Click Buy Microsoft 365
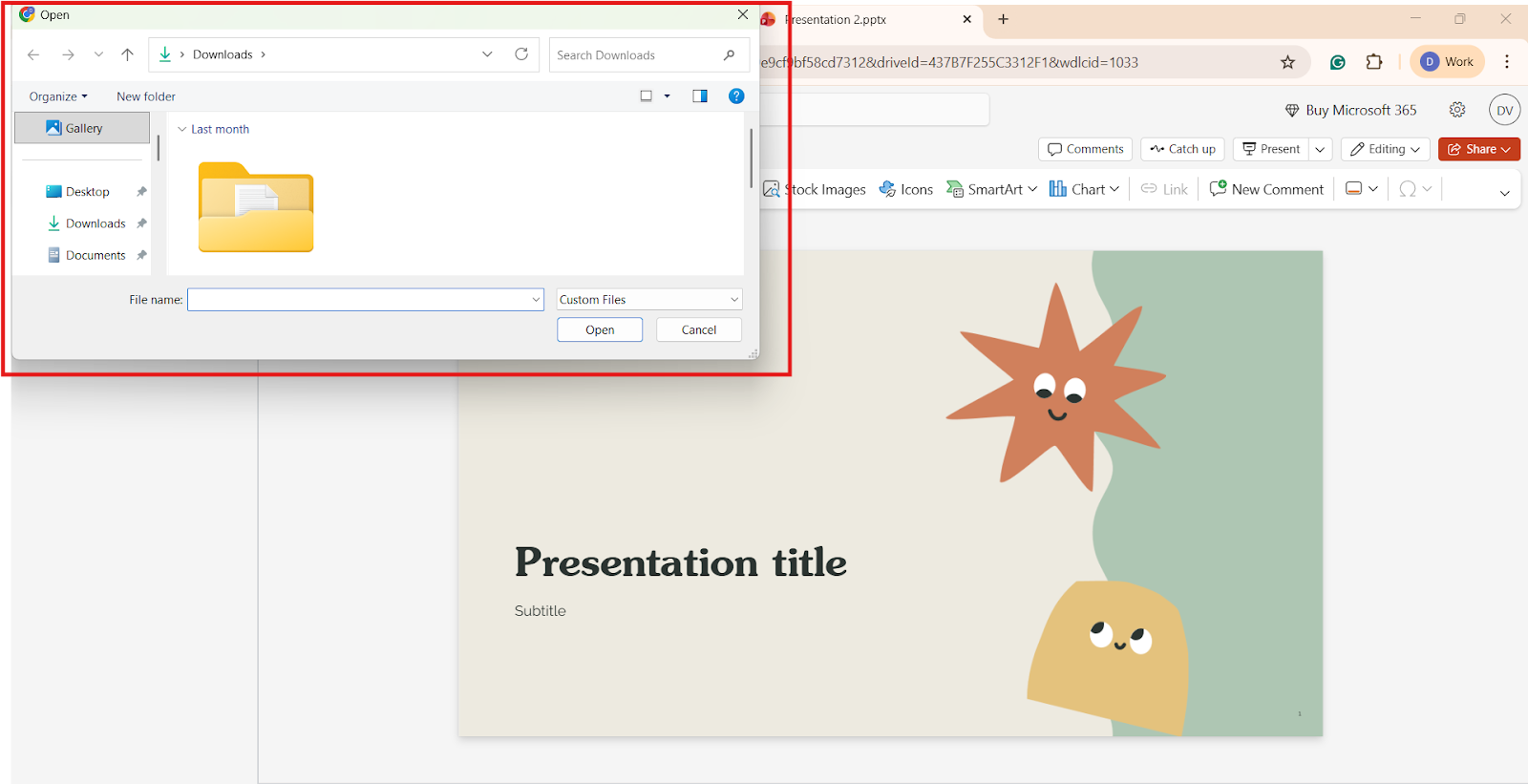The height and width of the screenshot is (784, 1528). click(1350, 110)
